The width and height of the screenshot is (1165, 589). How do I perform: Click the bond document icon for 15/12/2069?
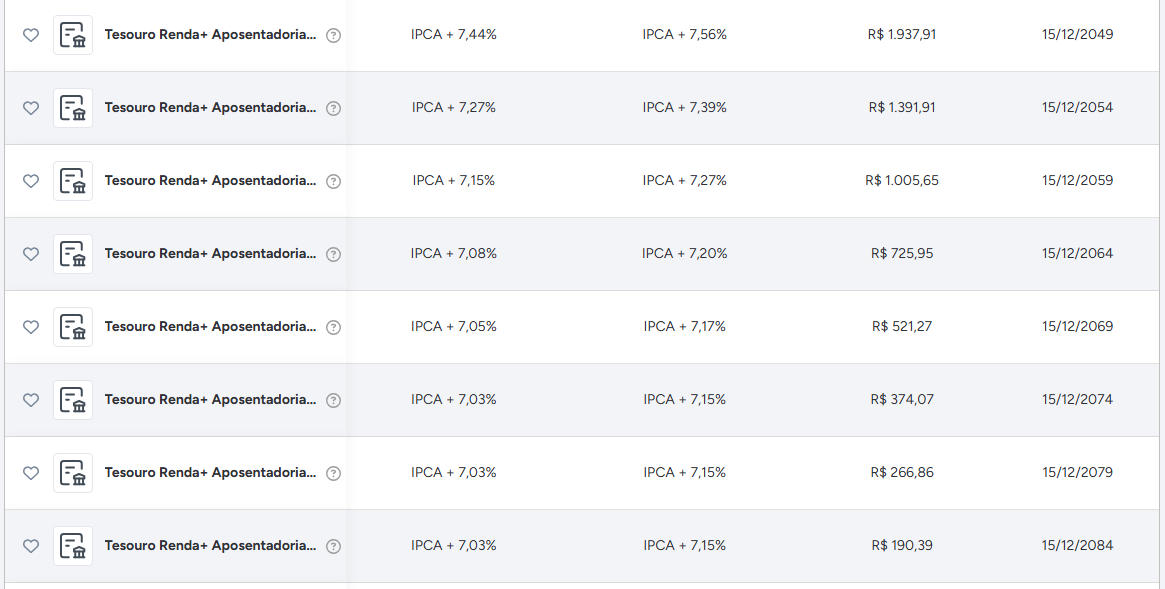tap(73, 327)
